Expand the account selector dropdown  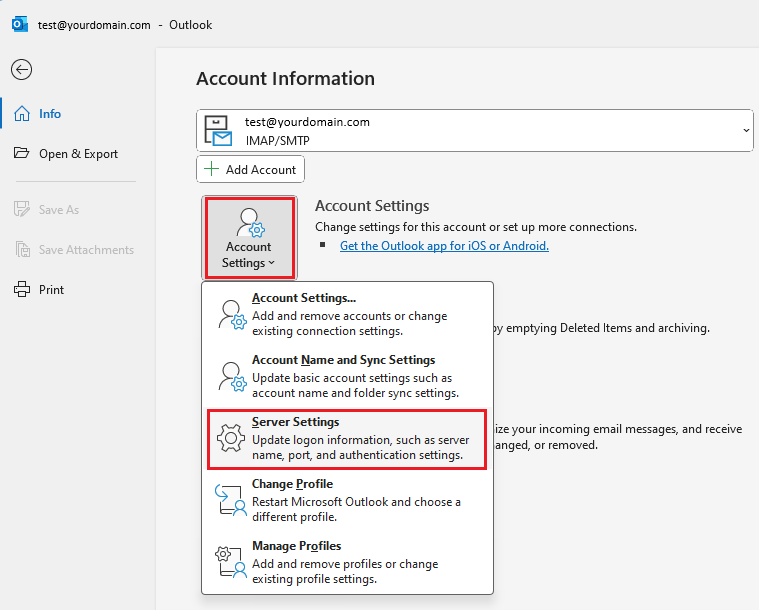point(746,131)
